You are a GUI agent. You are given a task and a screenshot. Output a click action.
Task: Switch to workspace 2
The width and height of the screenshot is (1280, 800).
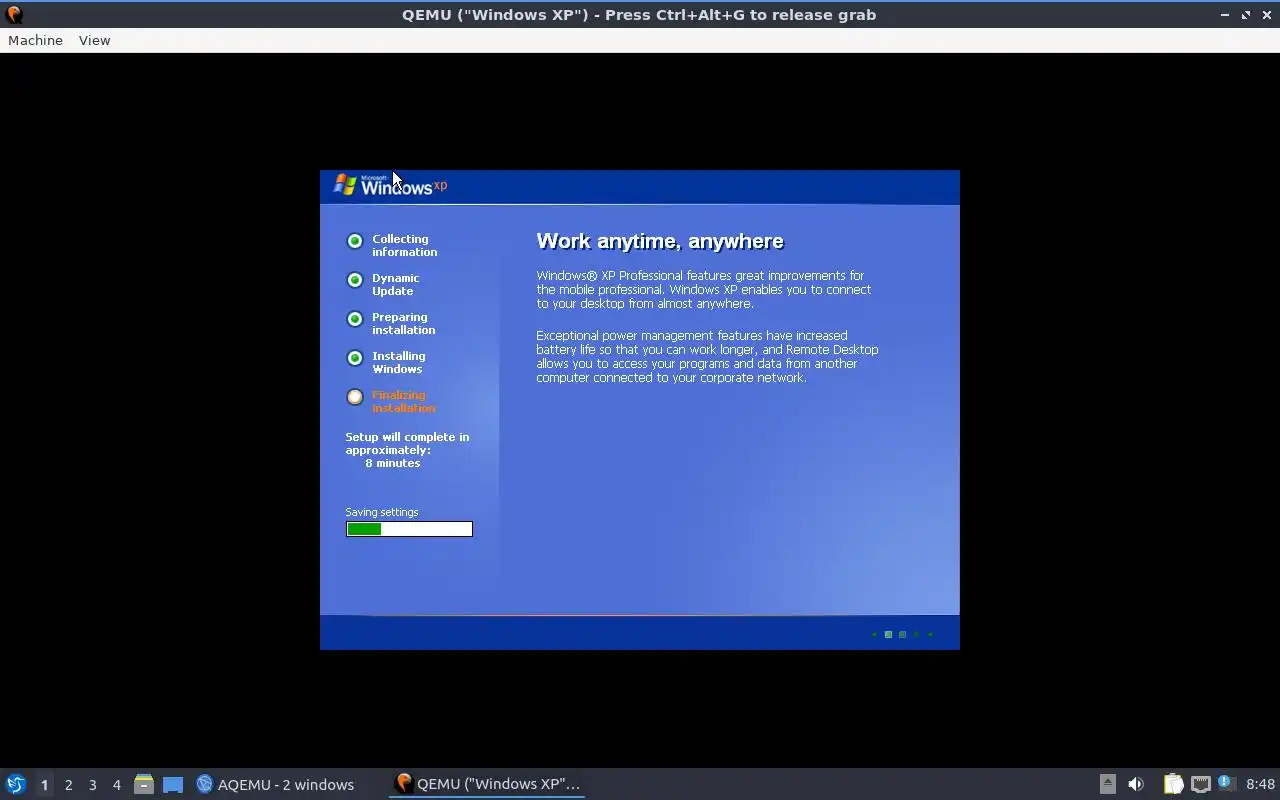click(x=68, y=785)
